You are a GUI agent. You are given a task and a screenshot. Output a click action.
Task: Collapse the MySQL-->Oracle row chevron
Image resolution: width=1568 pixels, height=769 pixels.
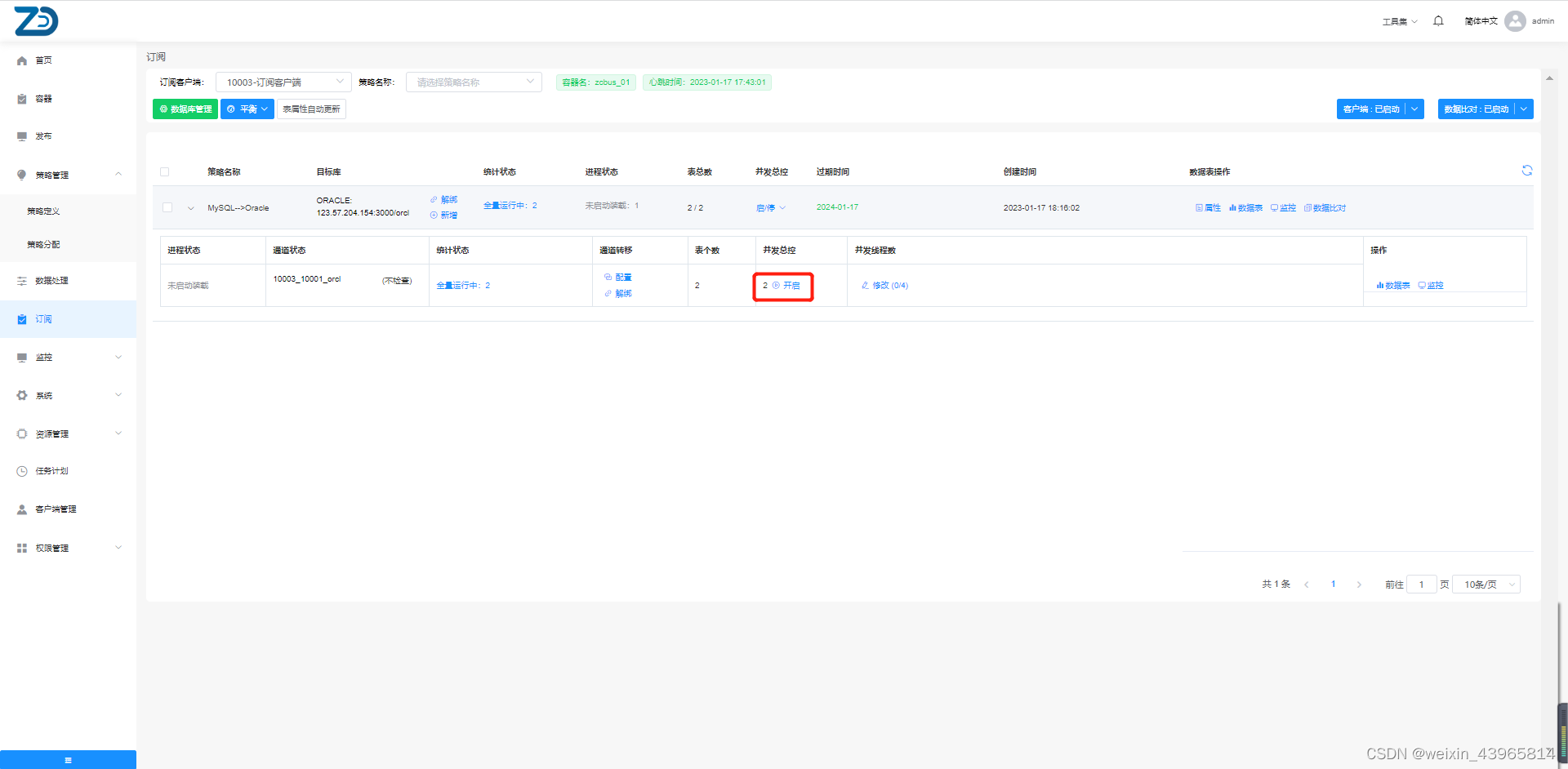pos(191,208)
